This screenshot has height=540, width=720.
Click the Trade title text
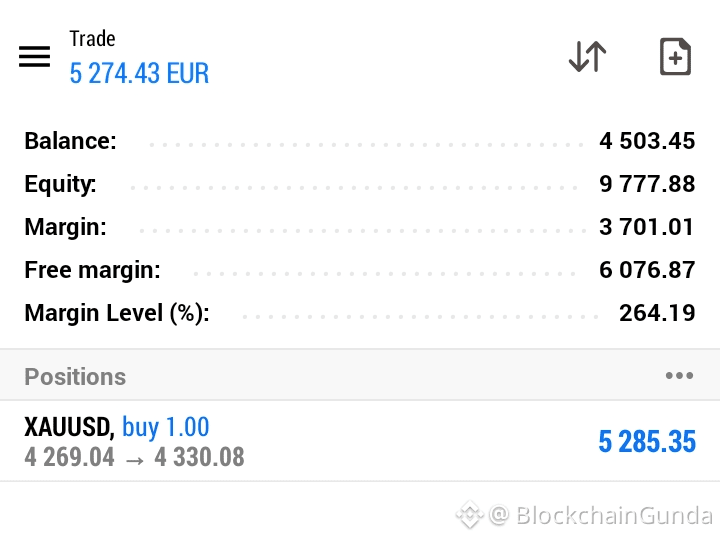tap(92, 39)
